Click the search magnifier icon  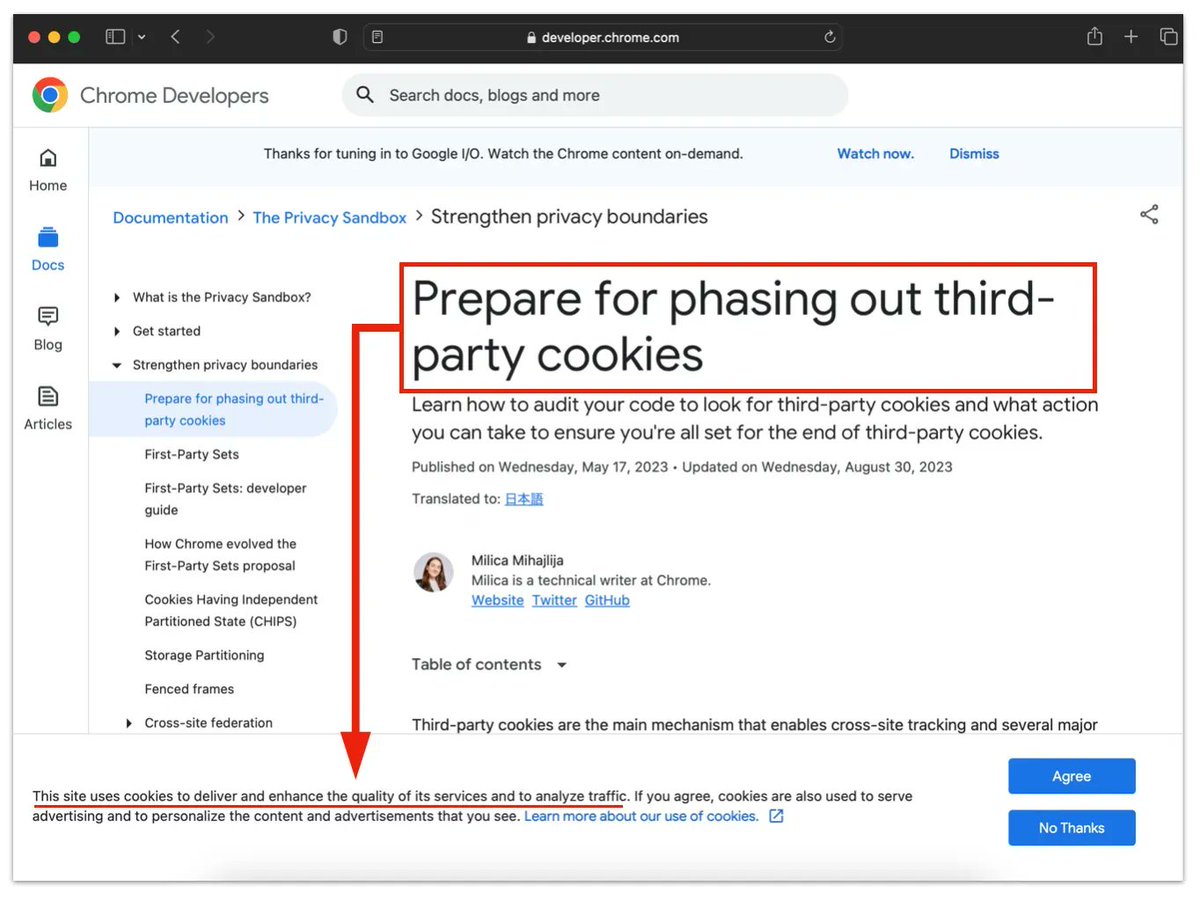coord(366,95)
